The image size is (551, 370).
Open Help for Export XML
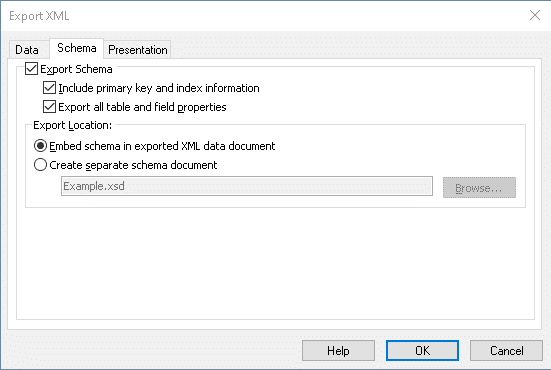(x=338, y=350)
